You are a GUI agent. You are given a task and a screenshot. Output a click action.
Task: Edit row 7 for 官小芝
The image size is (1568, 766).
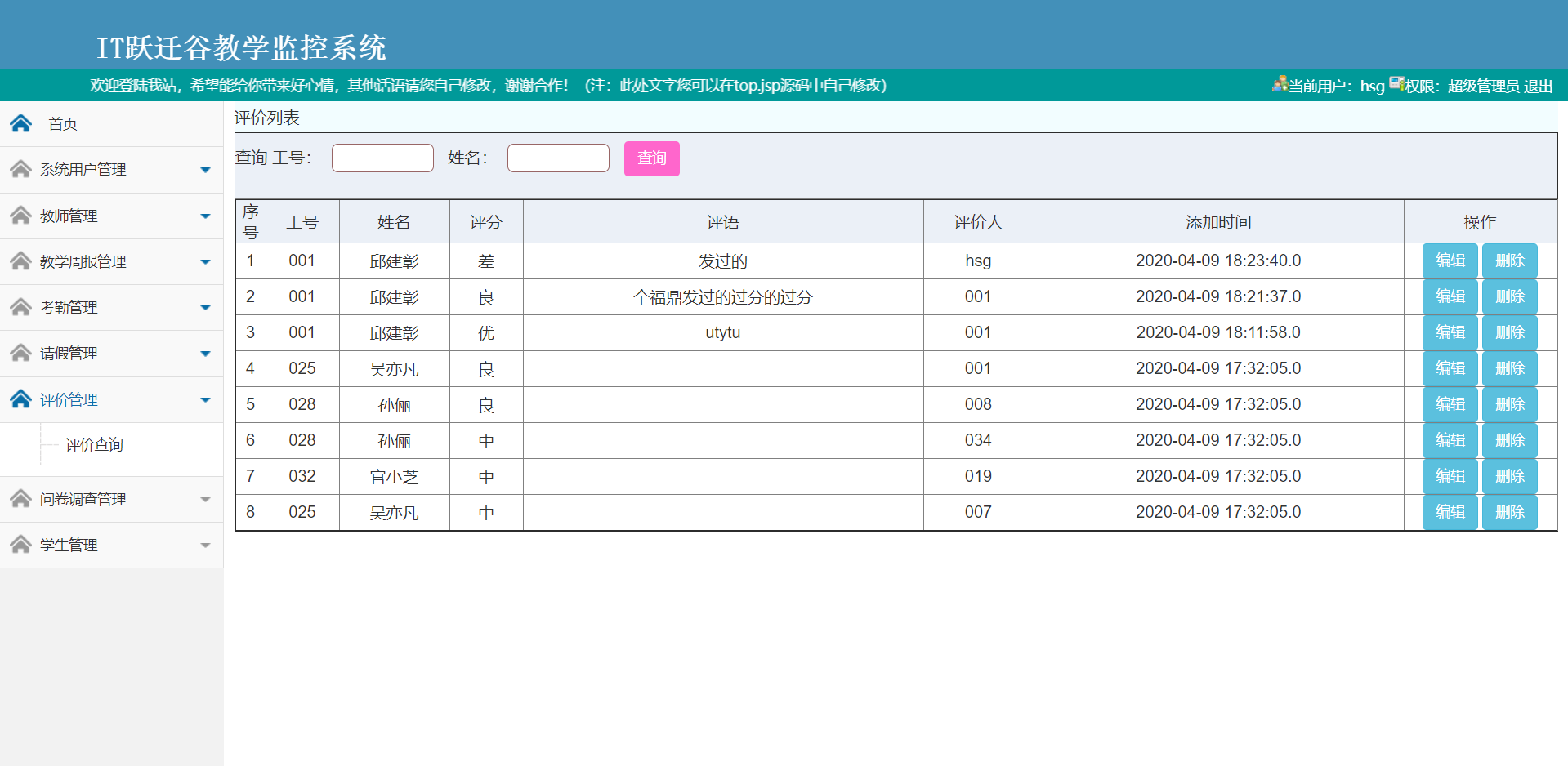pos(1450,476)
